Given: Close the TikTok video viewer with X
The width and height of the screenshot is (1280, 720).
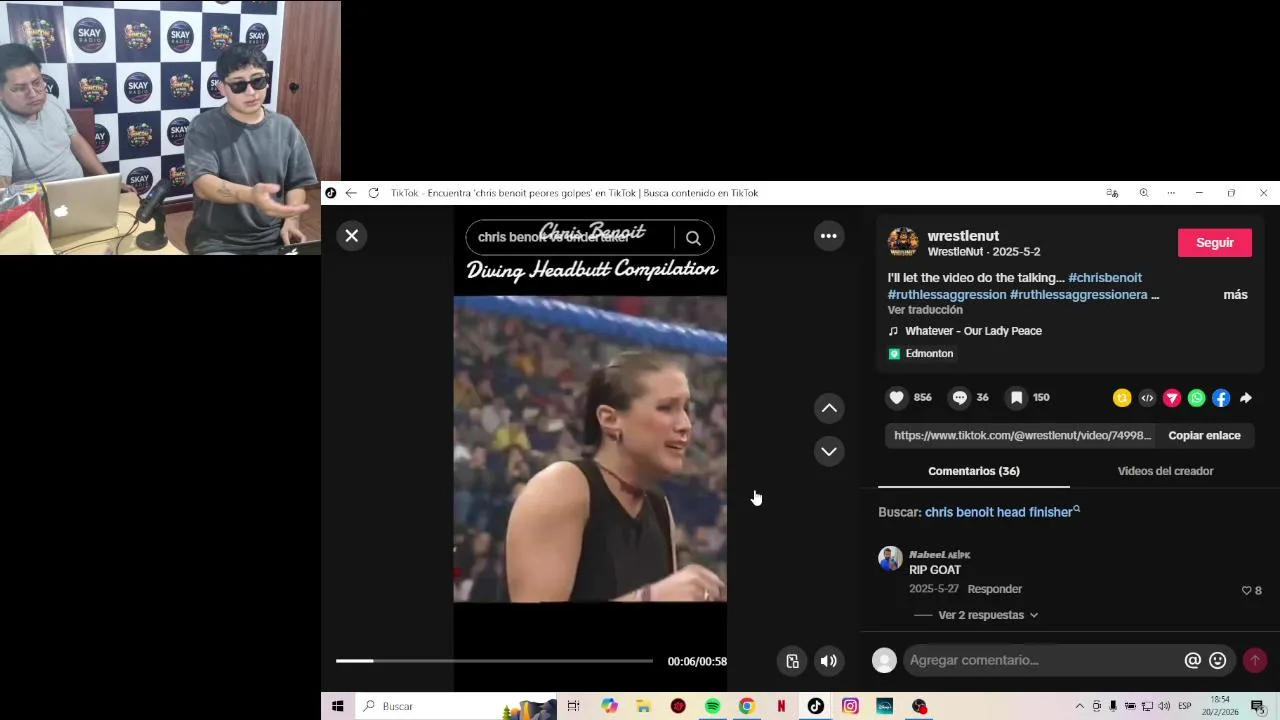Looking at the screenshot, I should point(351,236).
